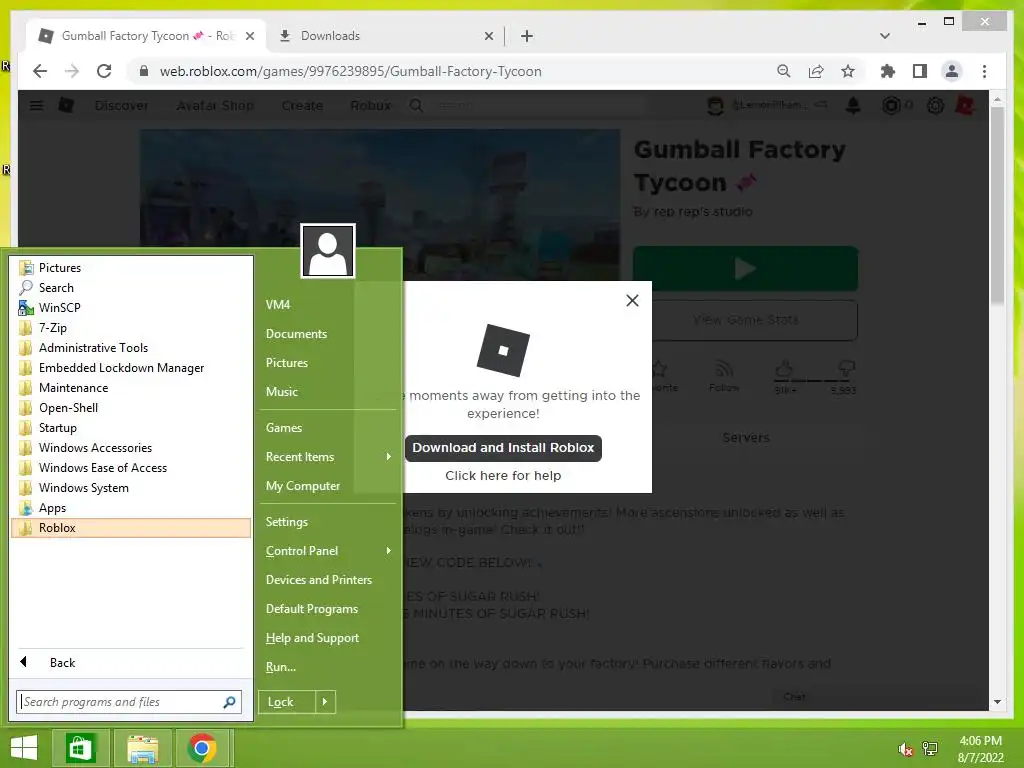Click the Chrome forward arrow
Image resolution: width=1024 pixels, height=768 pixels.
71,71
